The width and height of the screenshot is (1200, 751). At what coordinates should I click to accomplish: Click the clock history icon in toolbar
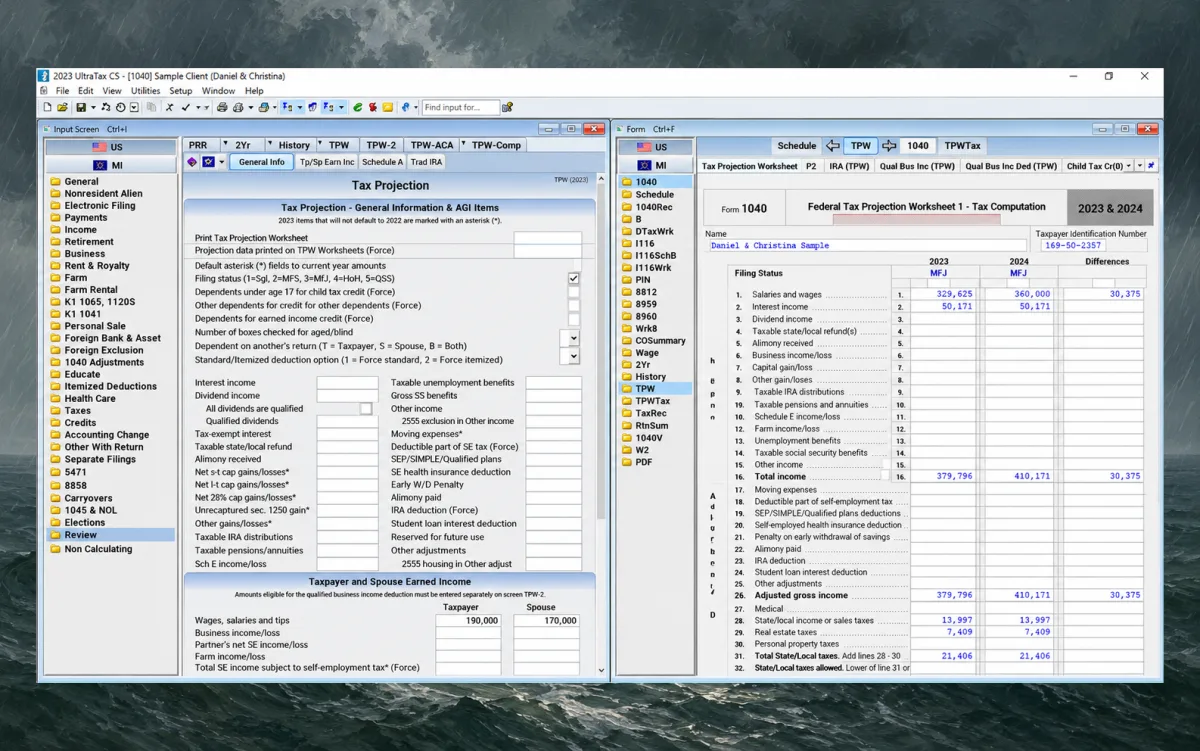tap(120, 107)
